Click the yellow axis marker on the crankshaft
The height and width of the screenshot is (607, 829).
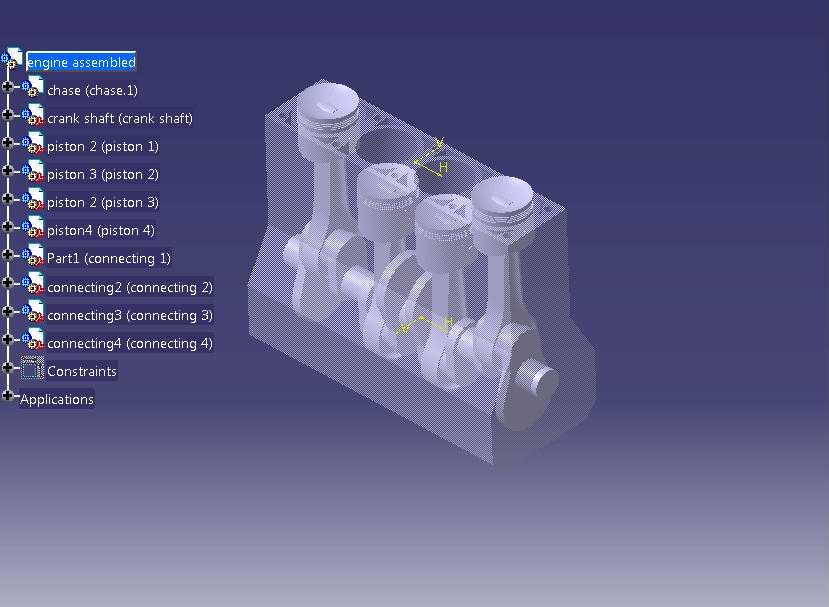coord(426,325)
